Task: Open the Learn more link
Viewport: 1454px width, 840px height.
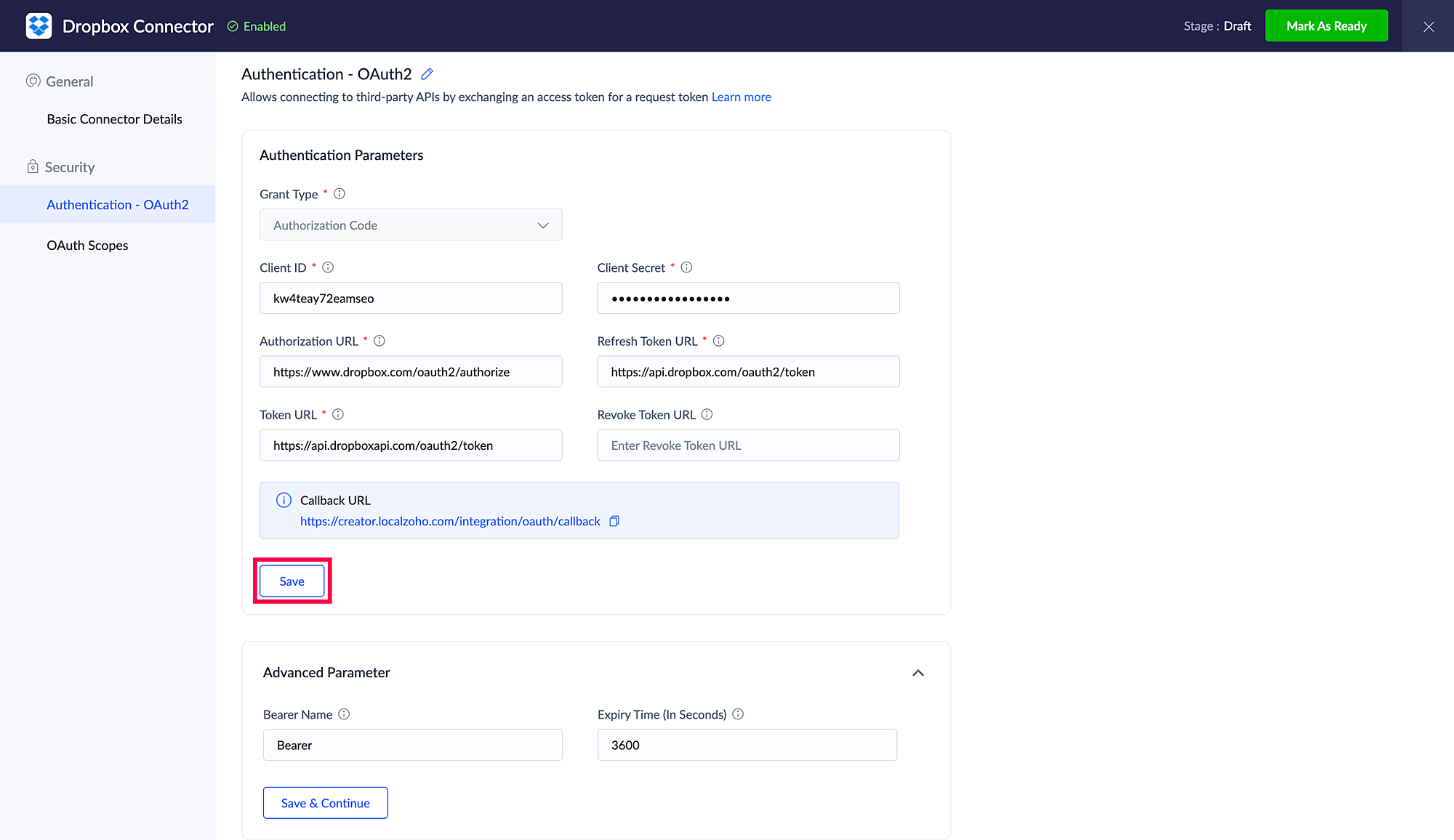Action: (x=741, y=97)
